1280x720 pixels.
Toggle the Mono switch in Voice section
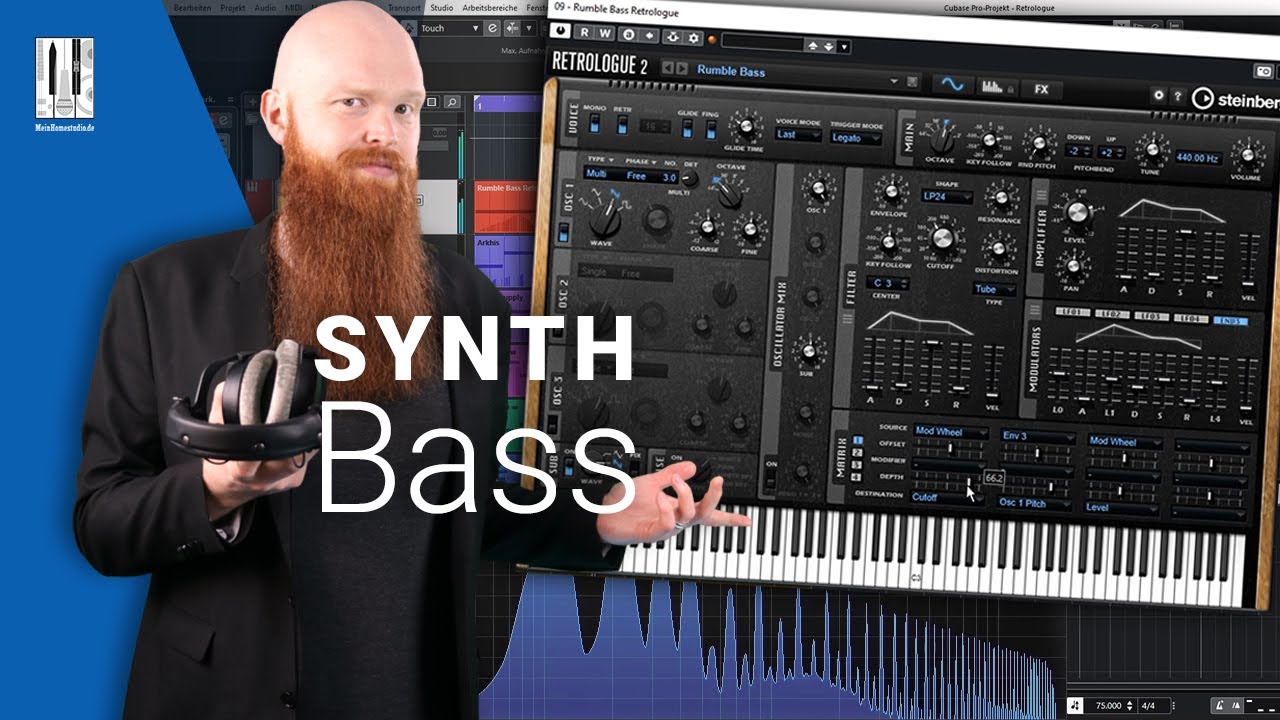[x=594, y=122]
